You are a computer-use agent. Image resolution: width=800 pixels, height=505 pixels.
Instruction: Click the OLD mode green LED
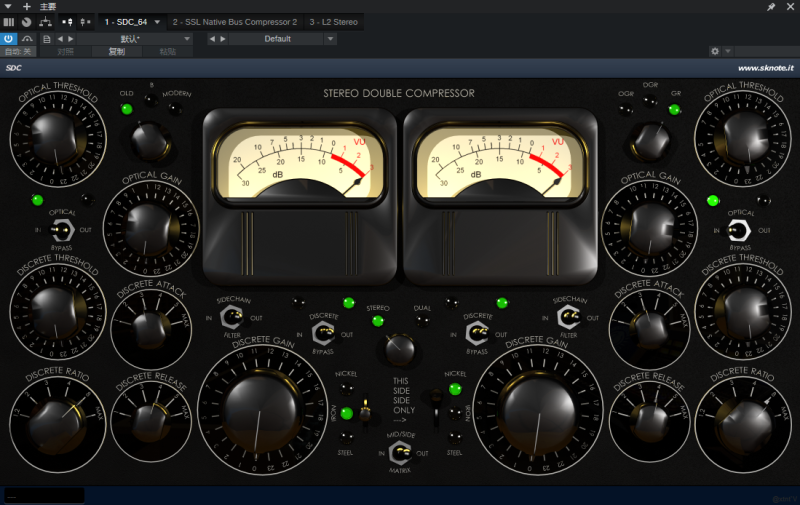pyautogui.click(x=127, y=109)
